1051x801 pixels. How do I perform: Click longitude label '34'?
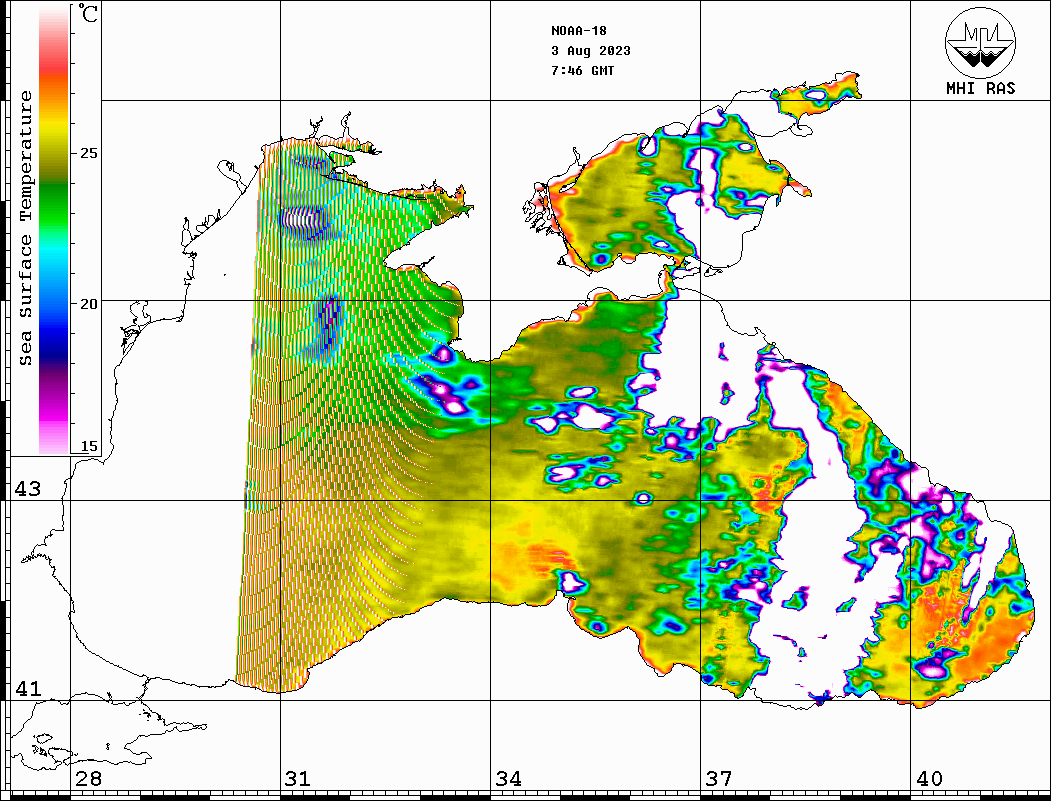click(x=509, y=779)
